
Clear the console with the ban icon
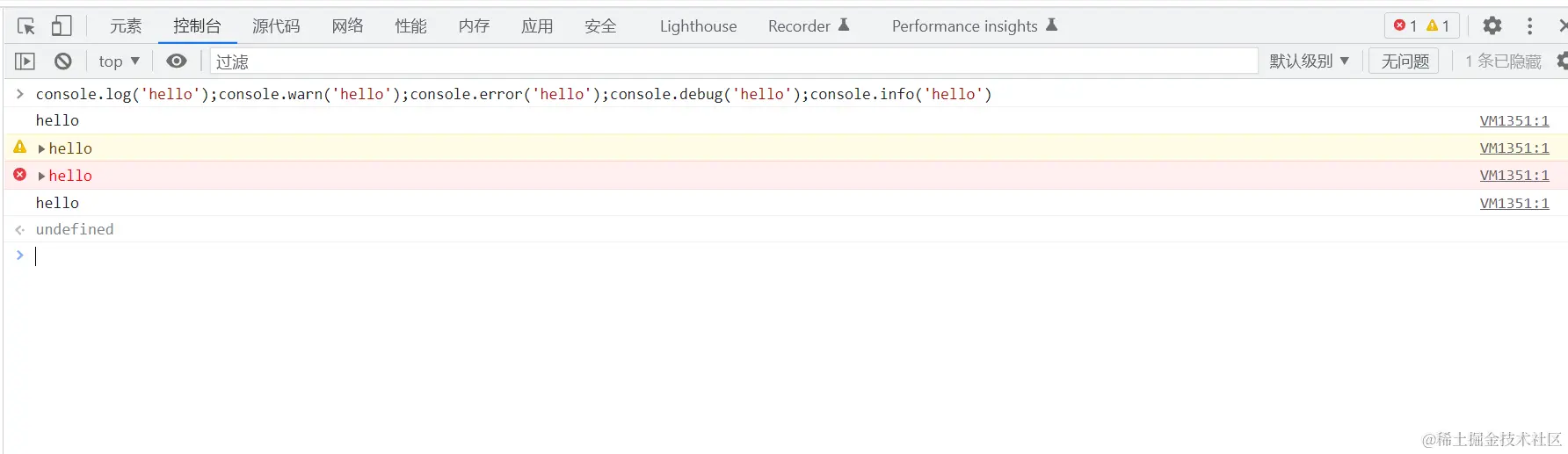[x=63, y=61]
